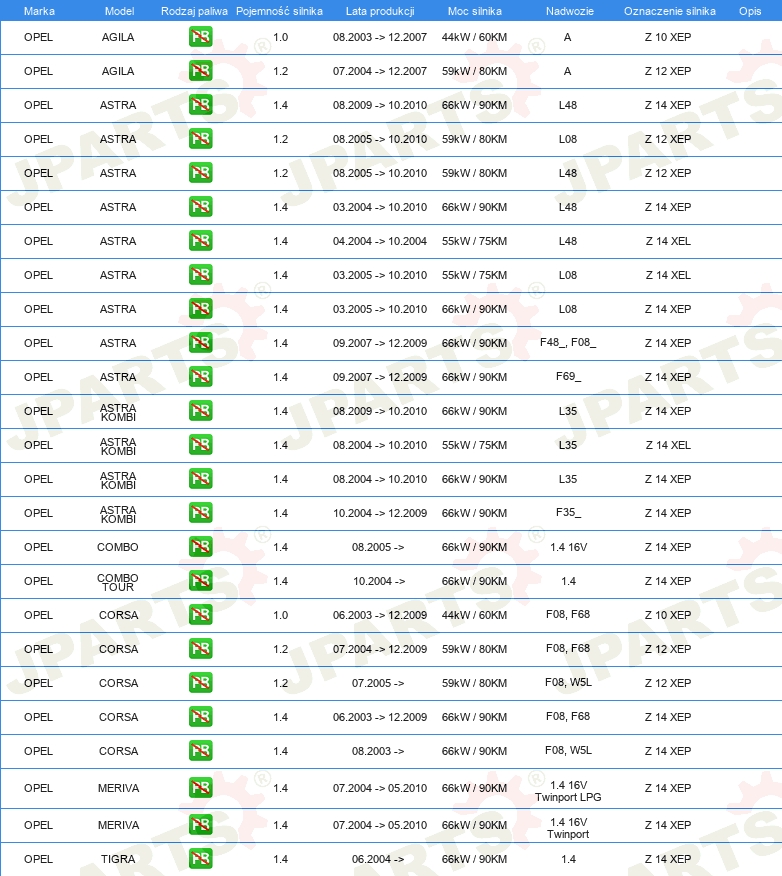782x876 pixels.
Task: Click the '06.2004 ->' production date
Action: 378,859
